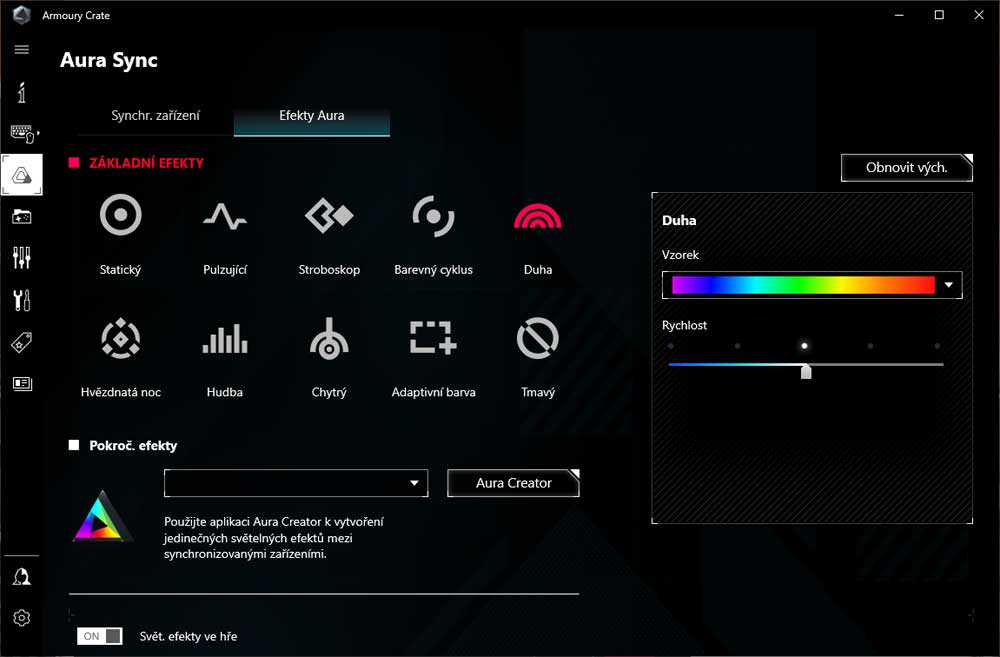Open the Devices keyboard sidebar icon
This screenshot has width=1000, height=657.
pyautogui.click(x=24, y=134)
